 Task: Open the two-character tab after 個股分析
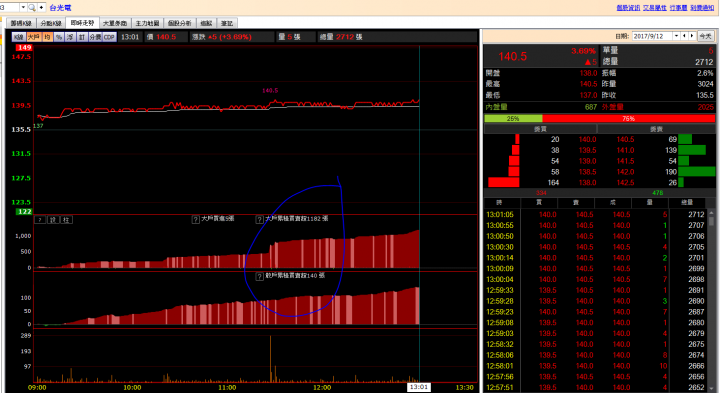pos(207,23)
